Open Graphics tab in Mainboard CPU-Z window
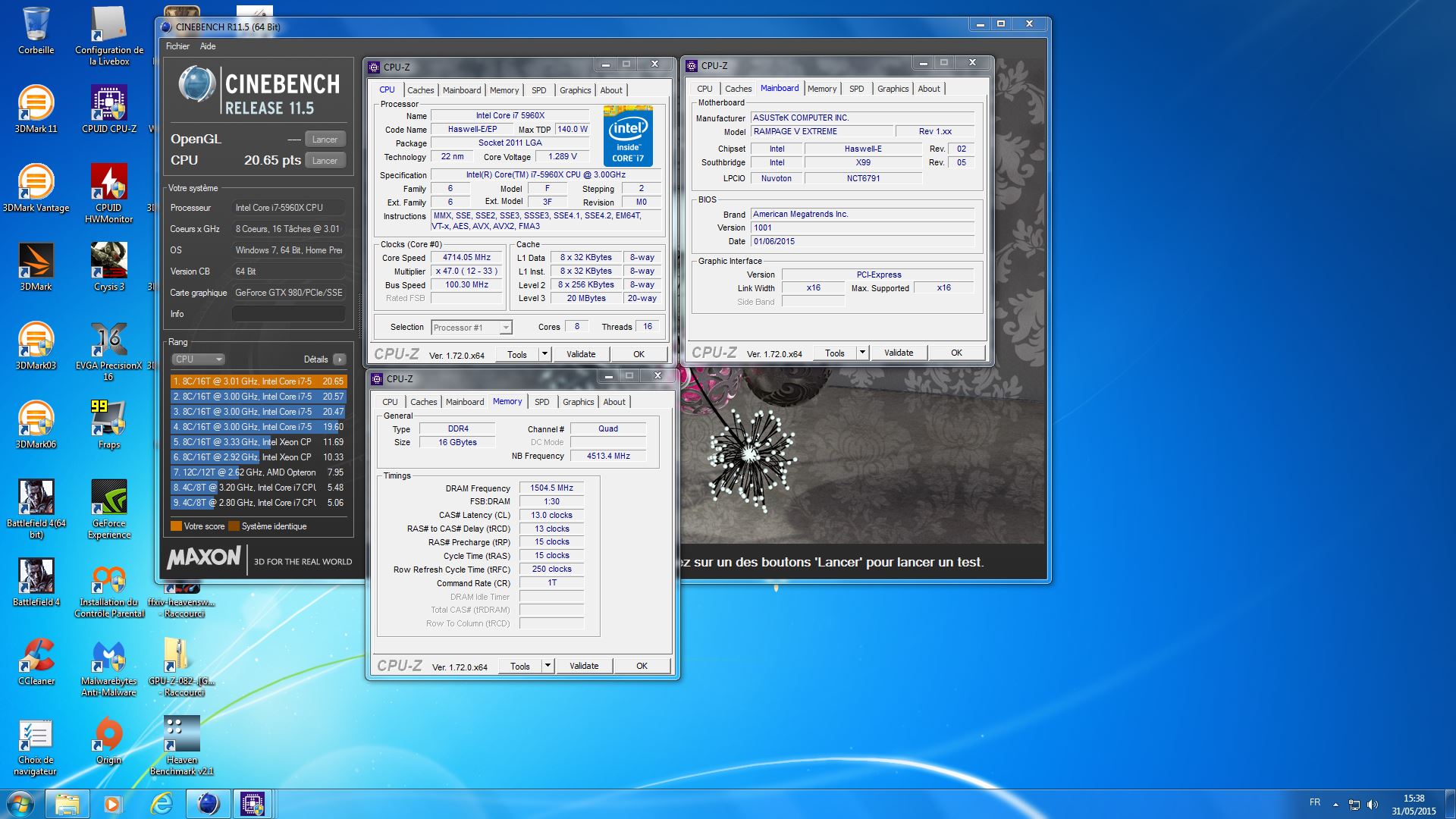The width and height of the screenshot is (1456, 819). coord(893,89)
